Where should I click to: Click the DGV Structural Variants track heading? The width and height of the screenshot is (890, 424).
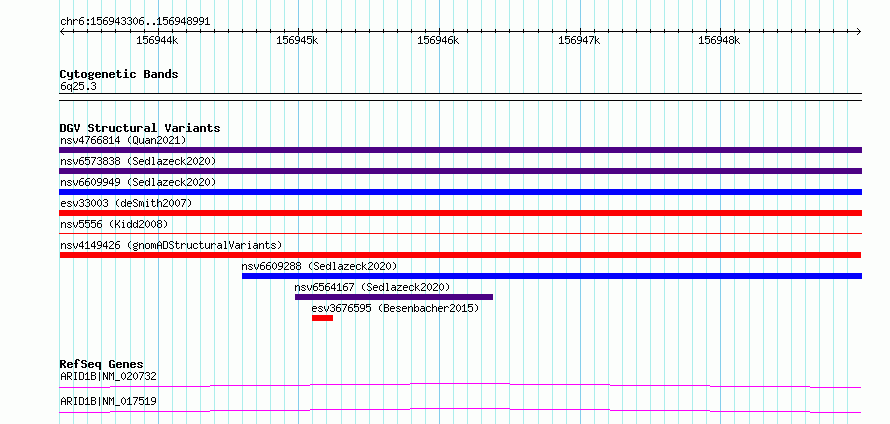point(140,128)
